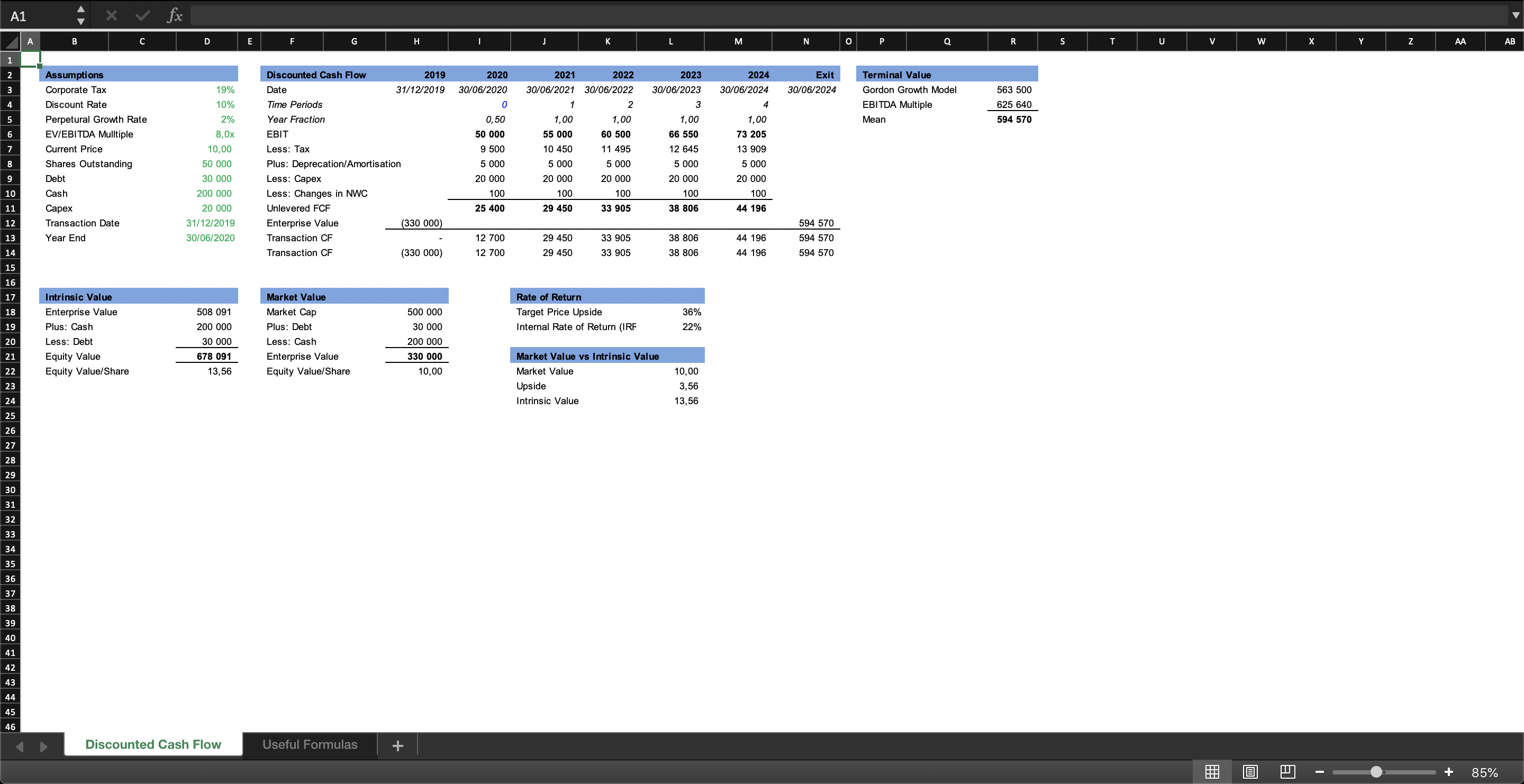Select the normal grid view icon
The width and height of the screenshot is (1524, 784).
[1212, 771]
